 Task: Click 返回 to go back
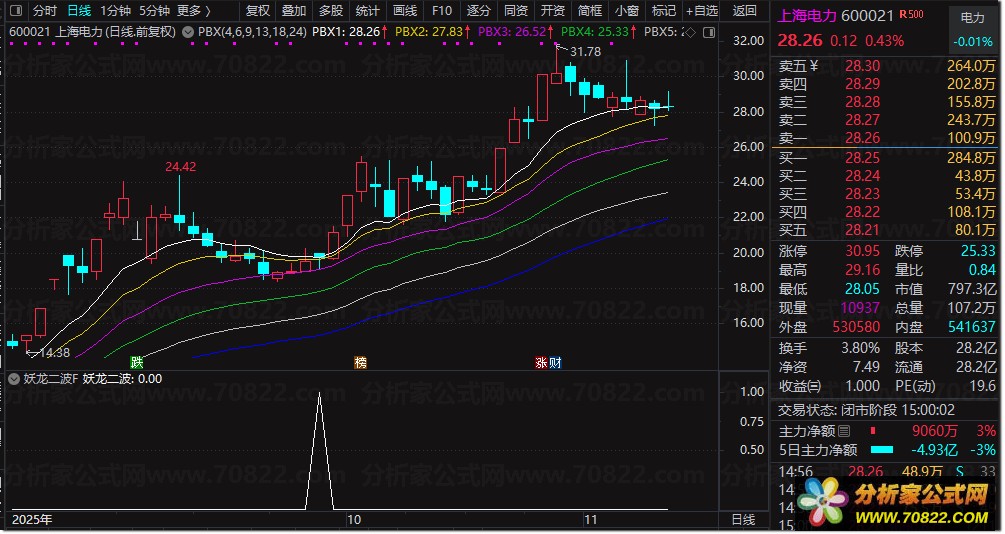744,11
